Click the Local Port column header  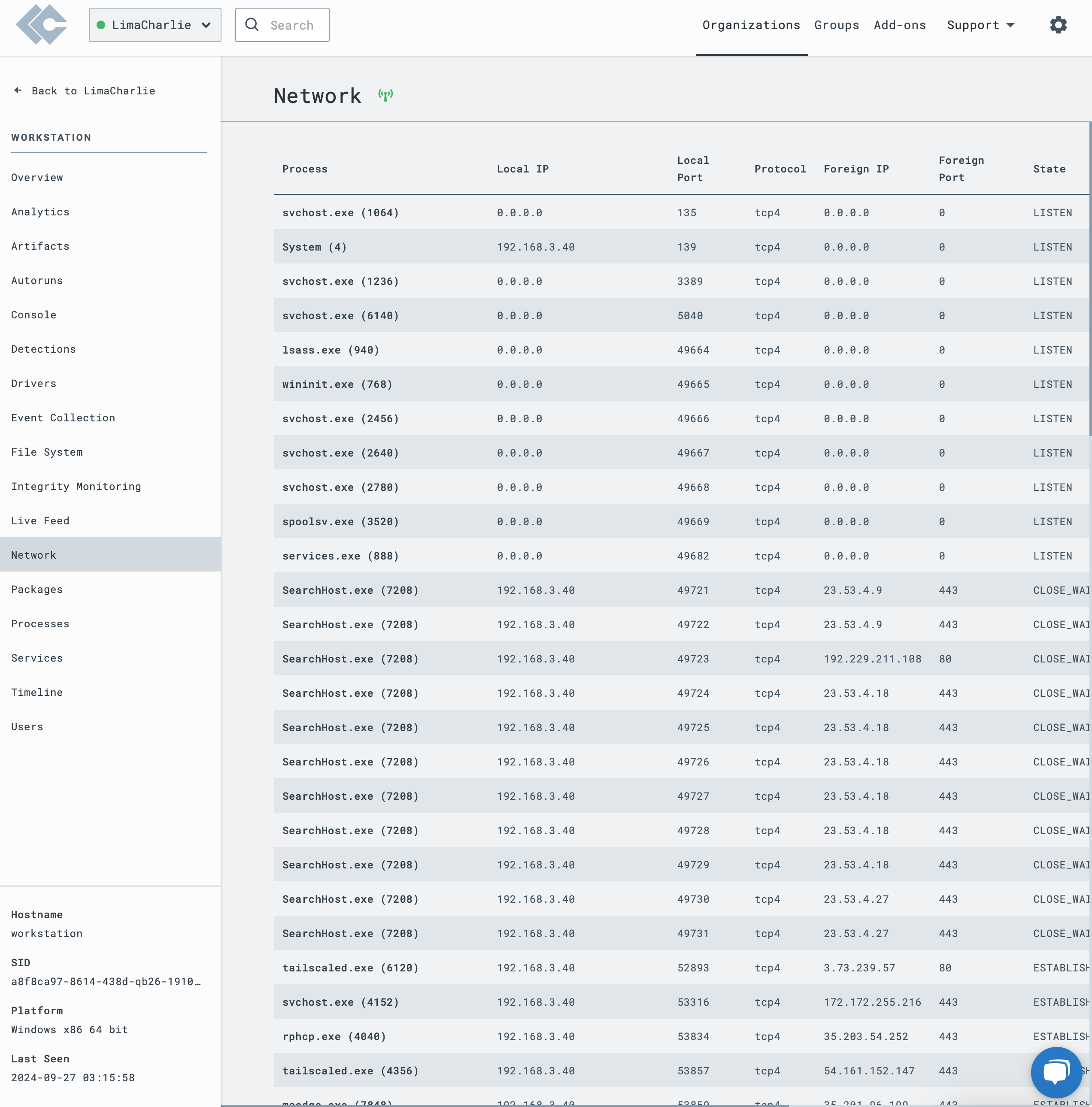pyautogui.click(x=693, y=169)
